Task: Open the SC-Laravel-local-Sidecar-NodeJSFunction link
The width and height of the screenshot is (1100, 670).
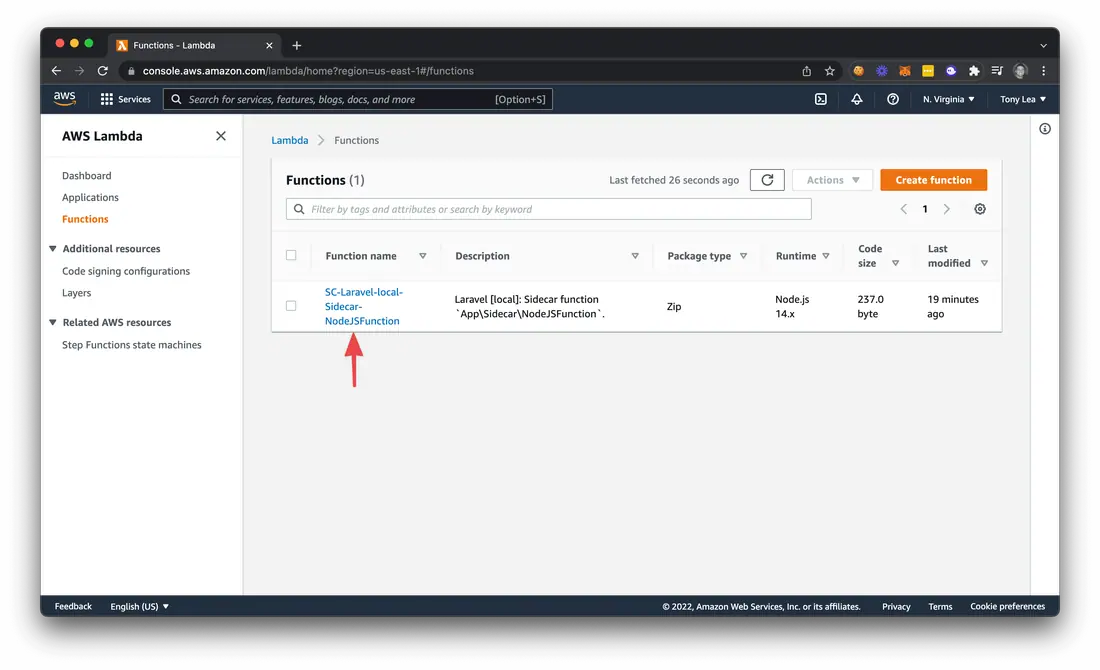Action: pos(363,306)
